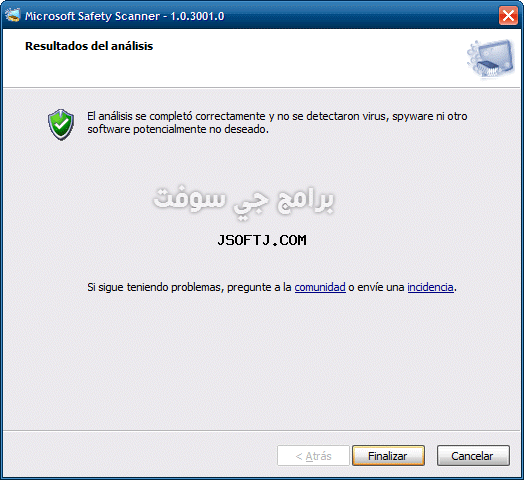The width and height of the screenshot is (524, 480).
Task: Open the comunidad link
Action: 320,287
